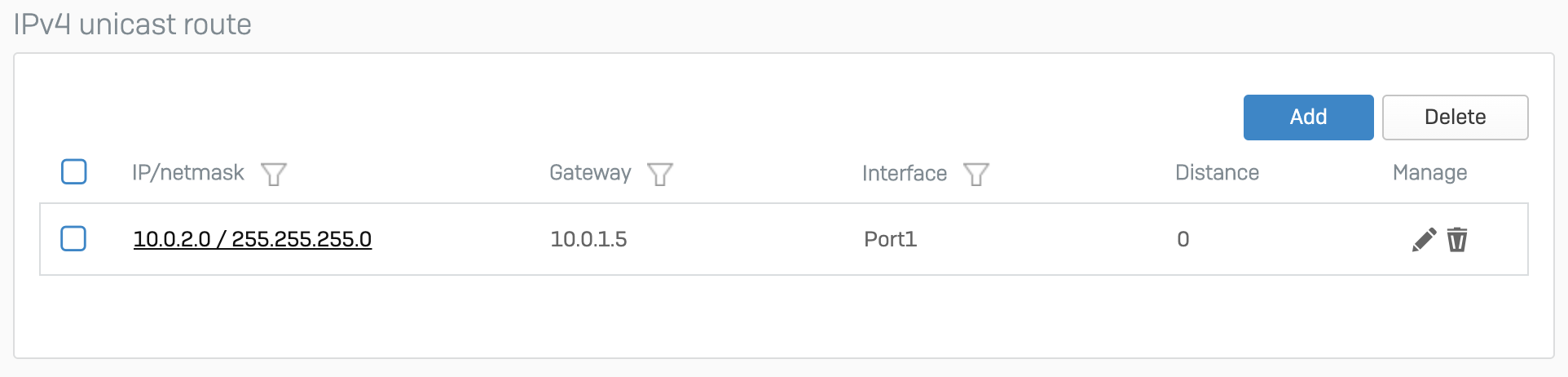Click the IPv4 unicast route heading

tap(133, 24)
